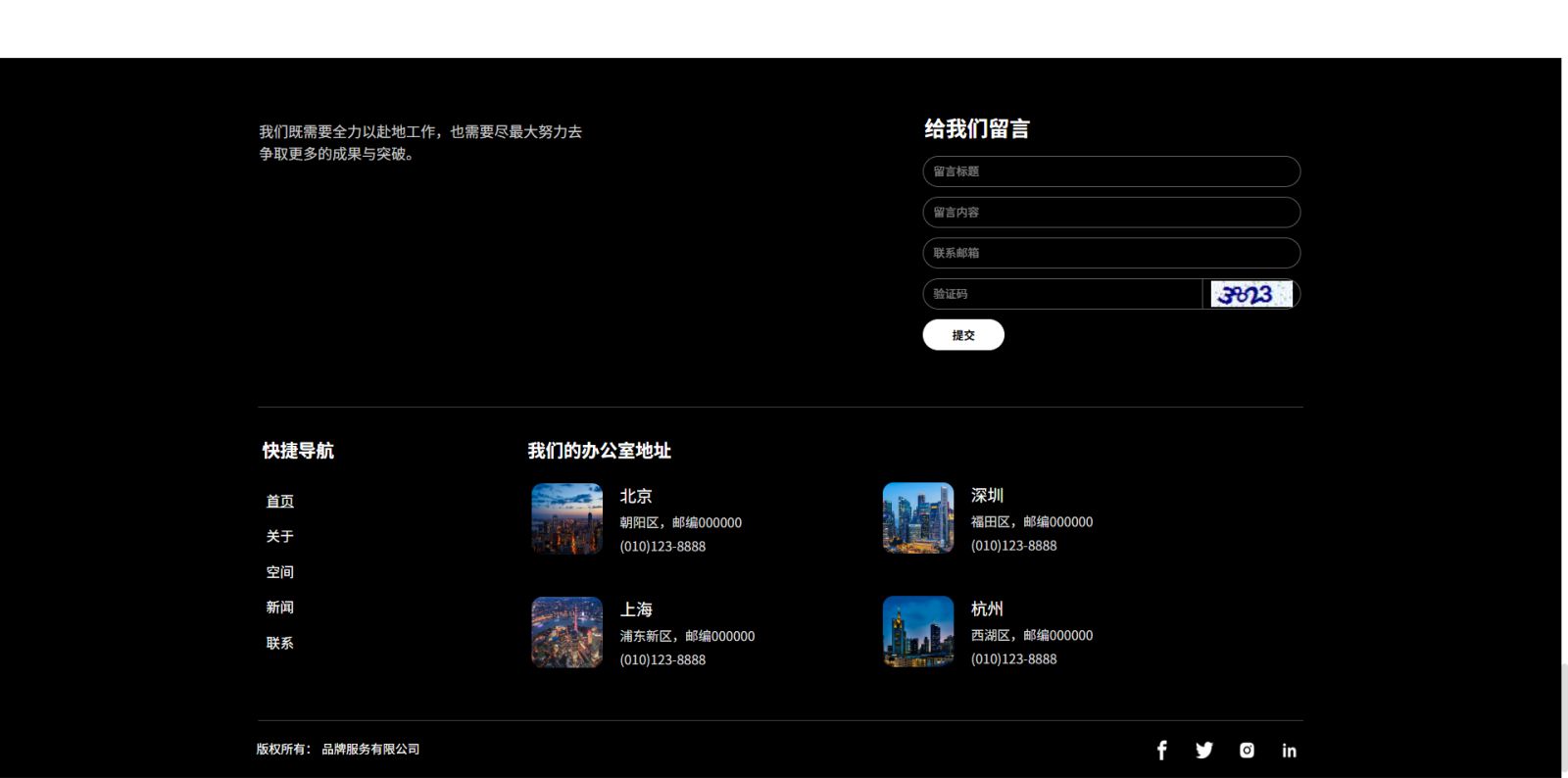The height and width of the screenshot is (778, 1568).
Task: Click the 西湖区，邮编000000 address text
Action: (x=1032, y=635)
